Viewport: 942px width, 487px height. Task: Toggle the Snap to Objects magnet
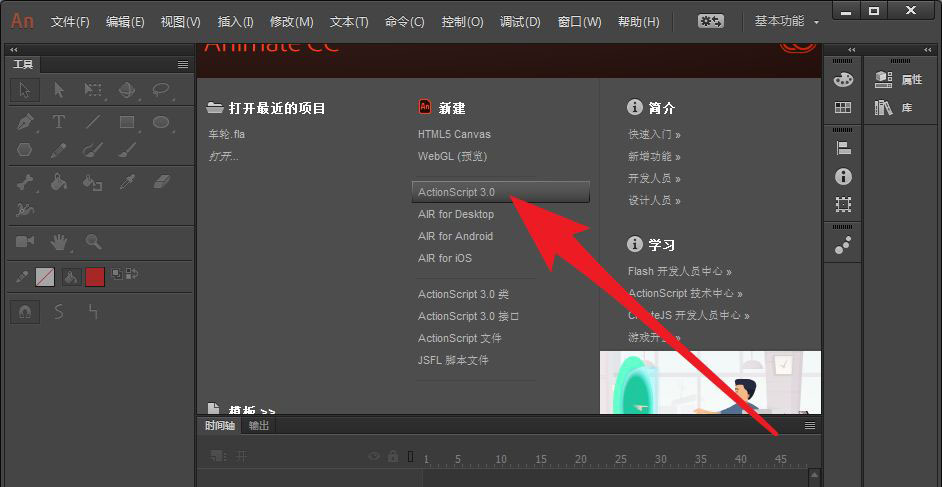click(25, 312)
